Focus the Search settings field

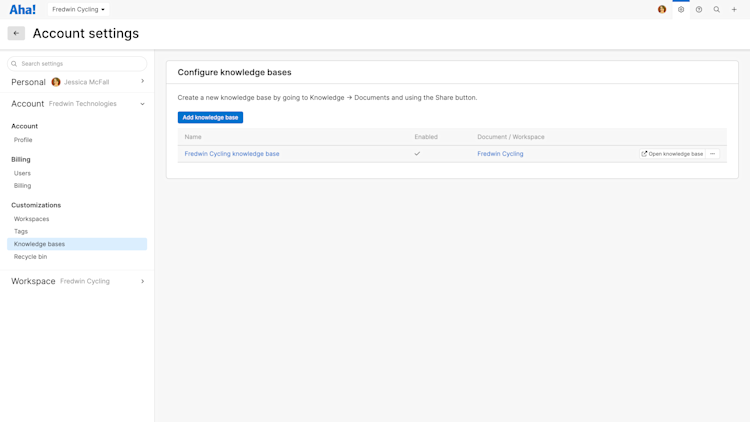pyautogui.click(x=77, y=64)
